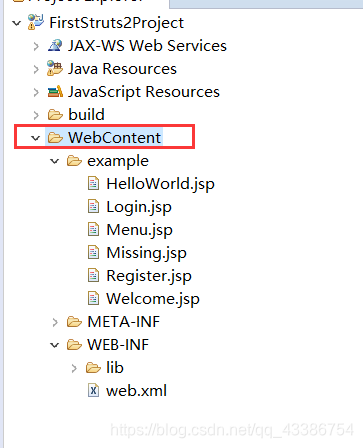363x448 pixels.
Task: Click the Missing.jsp file icon
Action: click(x=93, y=252)
